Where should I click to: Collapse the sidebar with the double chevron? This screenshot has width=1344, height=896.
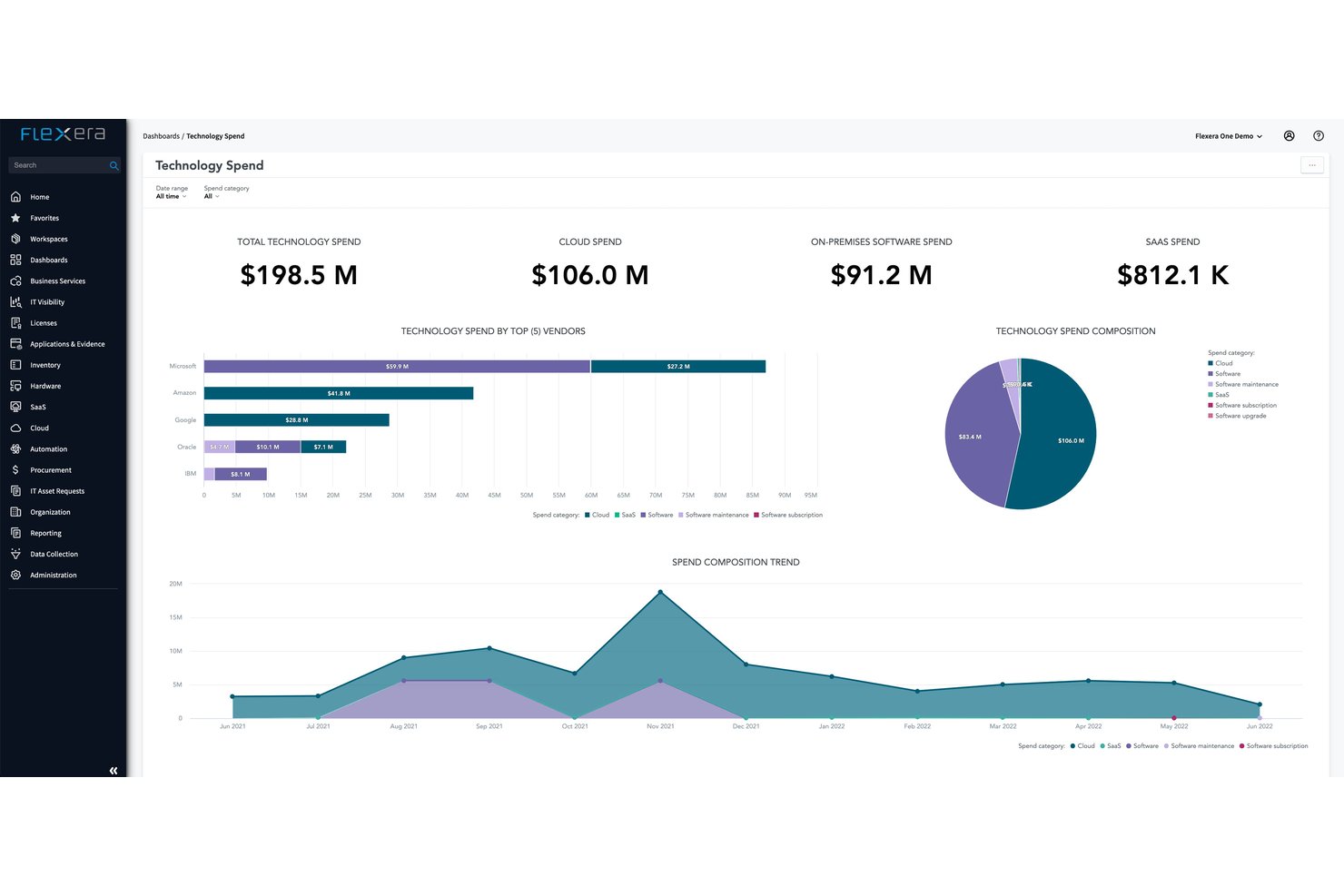[114, 771]
